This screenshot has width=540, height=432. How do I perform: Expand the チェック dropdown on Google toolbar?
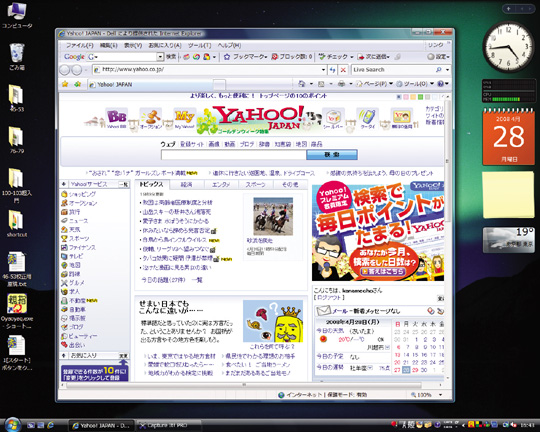(x=352, y=57)
